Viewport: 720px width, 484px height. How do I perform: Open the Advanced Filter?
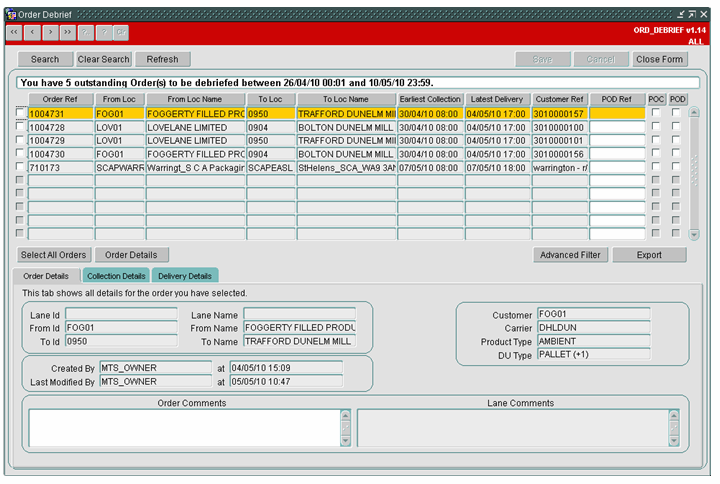click(570, 255)
